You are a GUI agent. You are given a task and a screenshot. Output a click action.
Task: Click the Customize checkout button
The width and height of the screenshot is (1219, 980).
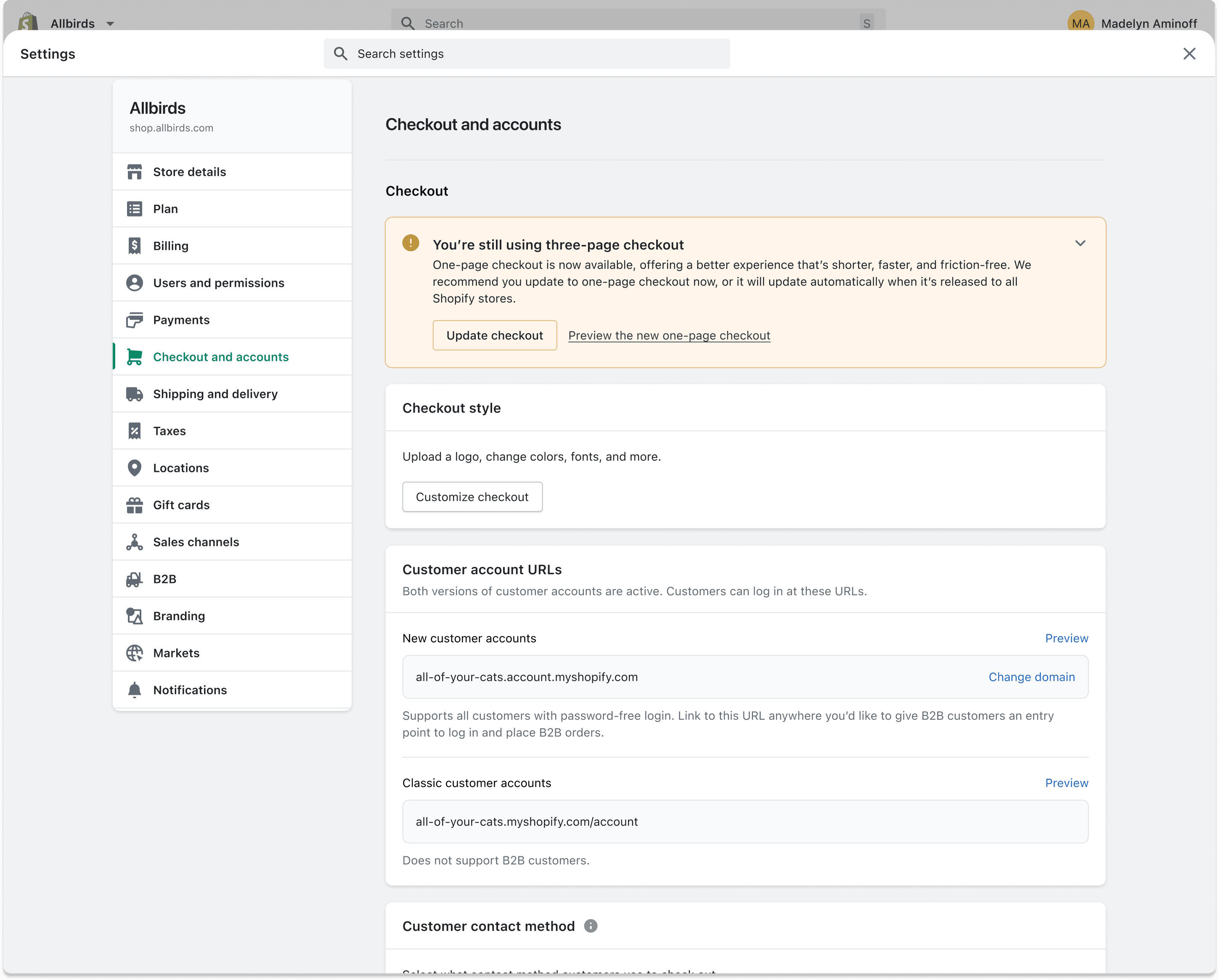tap(473, 497)
